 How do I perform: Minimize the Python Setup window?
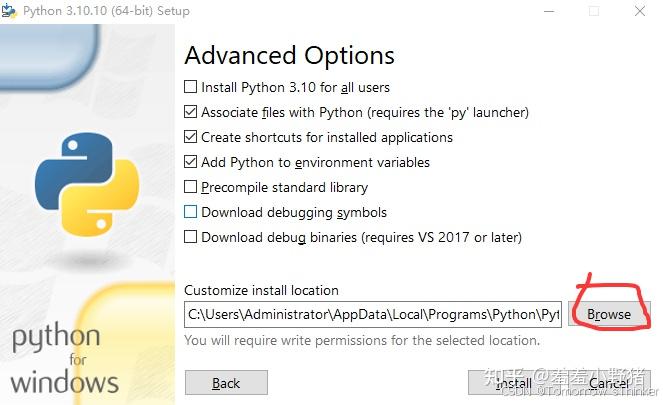tap(549, 11)
